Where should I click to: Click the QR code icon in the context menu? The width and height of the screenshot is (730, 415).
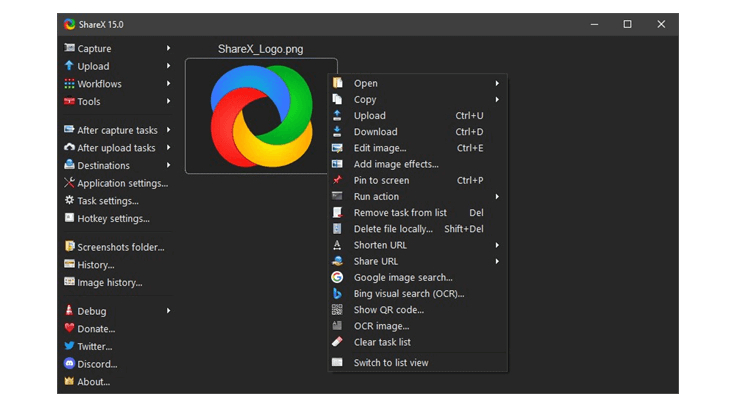pos(337,309)
